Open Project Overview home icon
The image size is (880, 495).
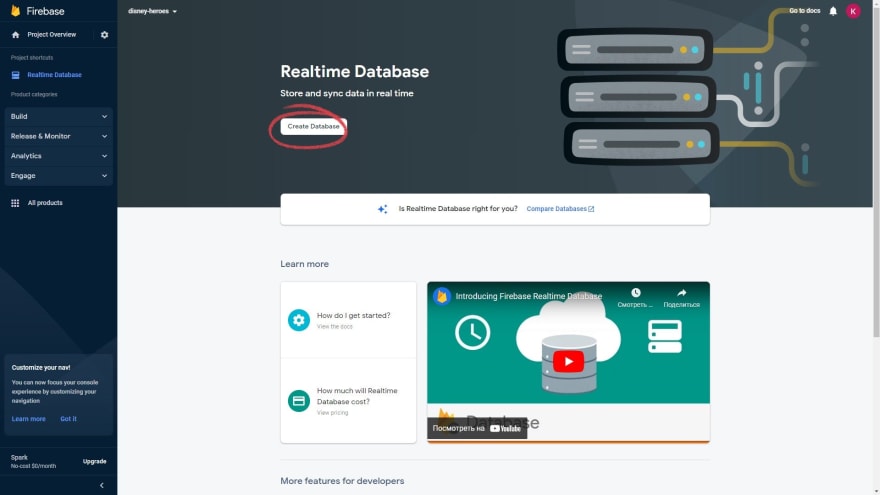pos(16,35)
